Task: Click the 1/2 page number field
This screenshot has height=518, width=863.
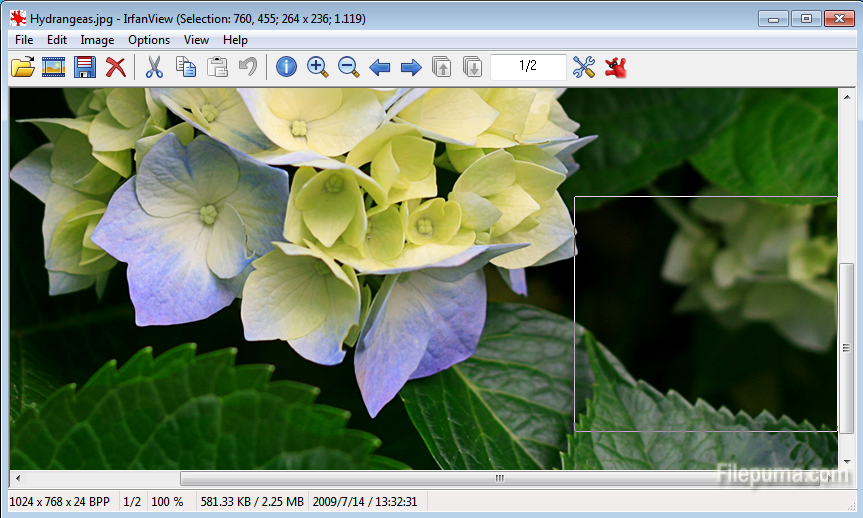Action: [528, 66]
